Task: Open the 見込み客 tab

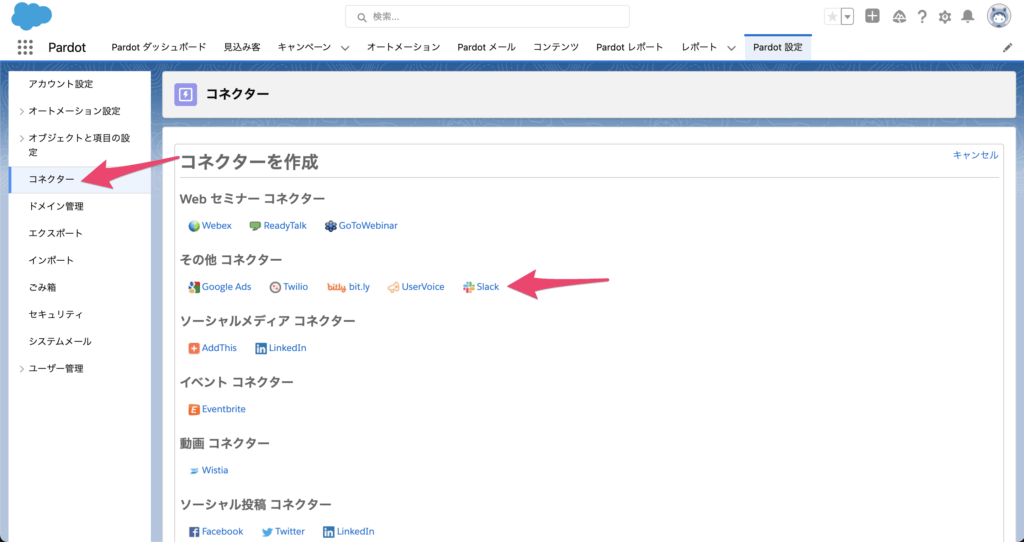Action: point(242,47)
